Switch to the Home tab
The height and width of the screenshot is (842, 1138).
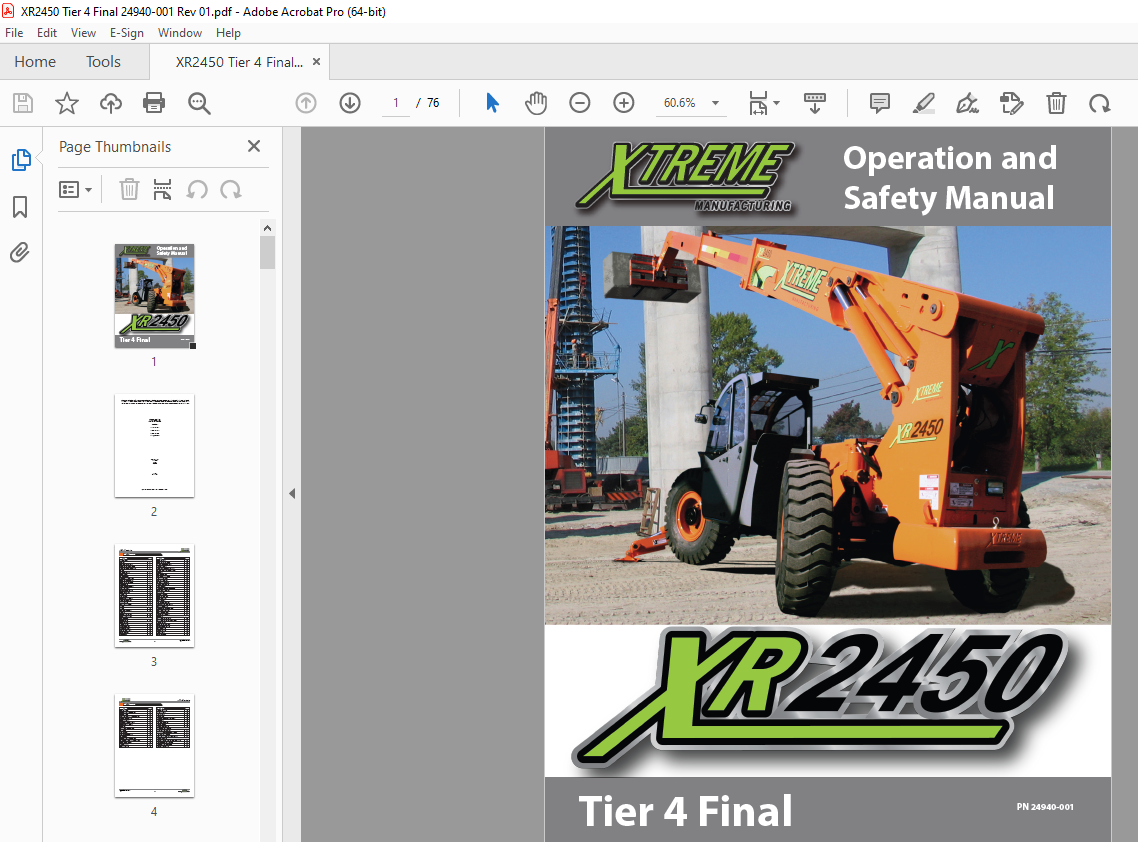(x=35, y=62)
